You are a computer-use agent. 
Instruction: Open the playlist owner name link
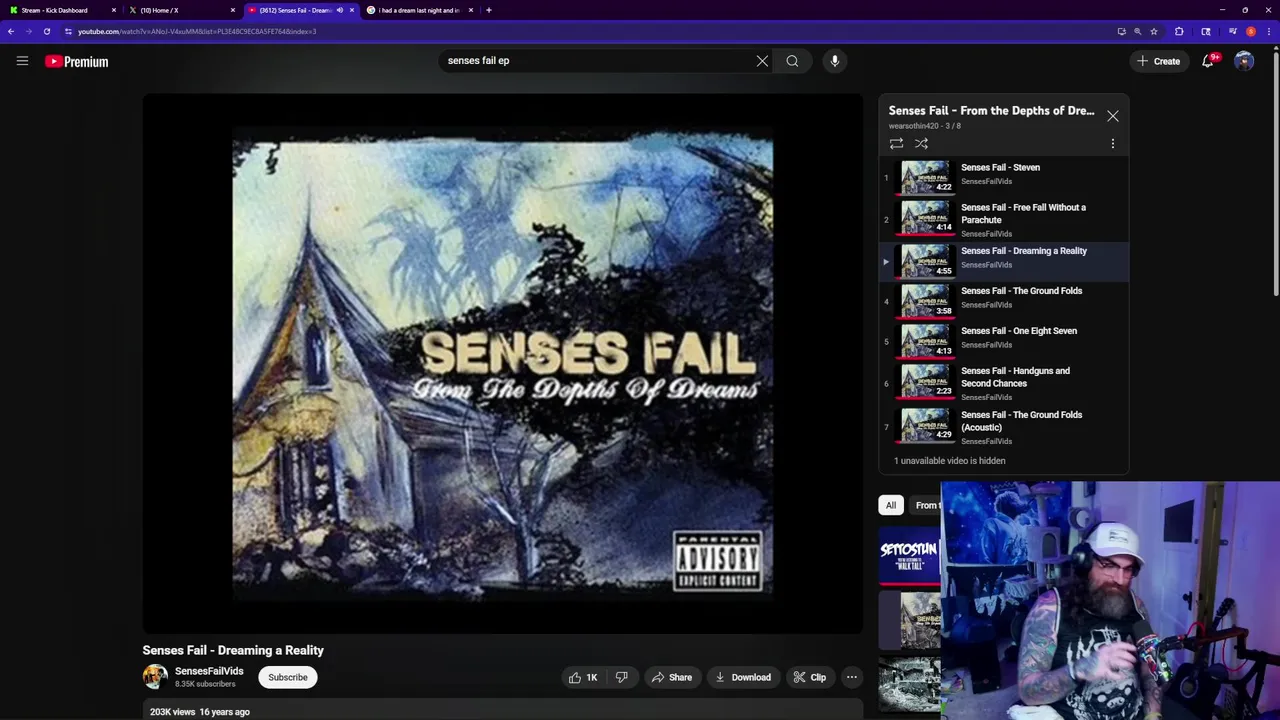[x=914, y=126]
